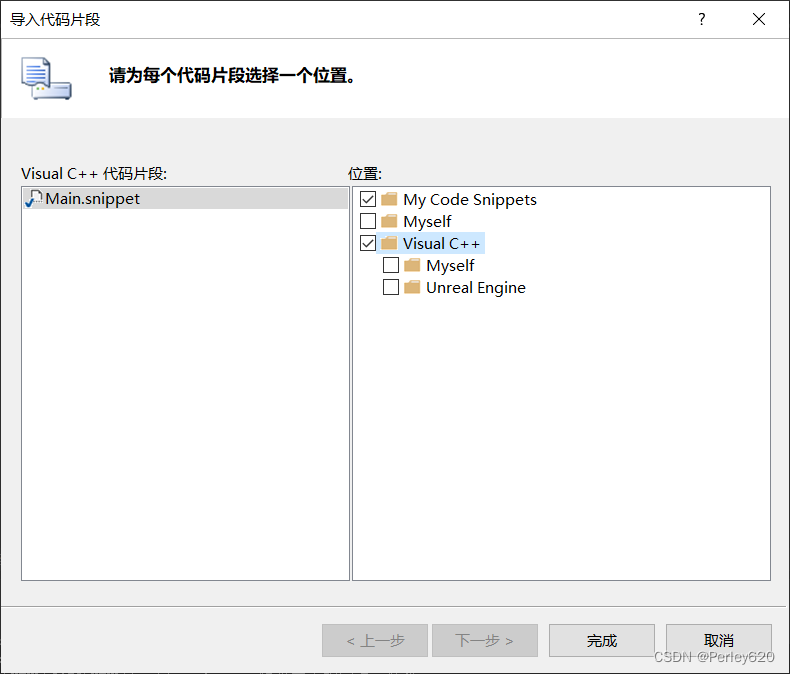Click the 完成 finish button
790x674 pixels.
tap(602, 640)
